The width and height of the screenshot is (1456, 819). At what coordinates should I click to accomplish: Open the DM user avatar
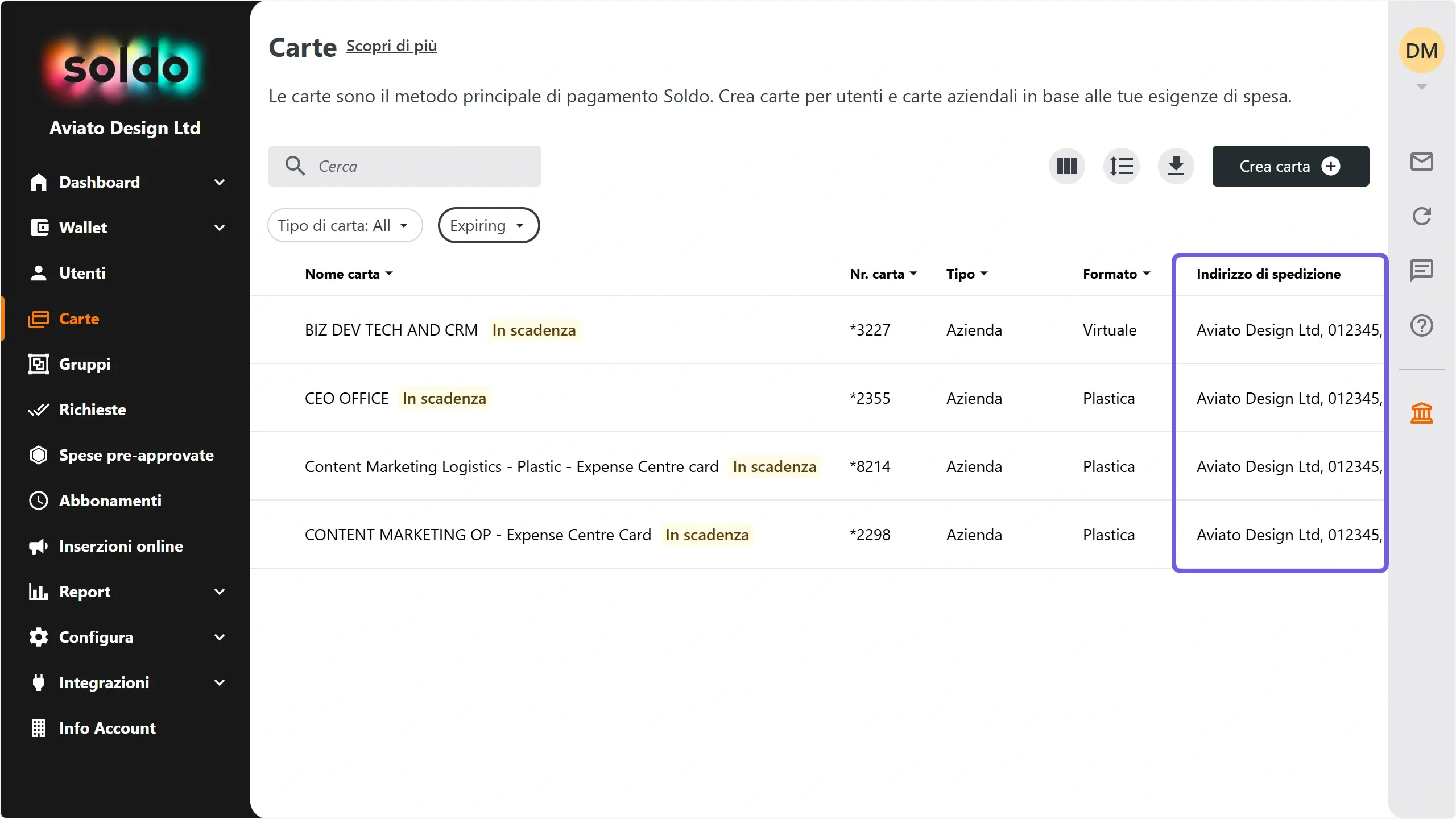pyautogui.click(x=1421, y=50)
